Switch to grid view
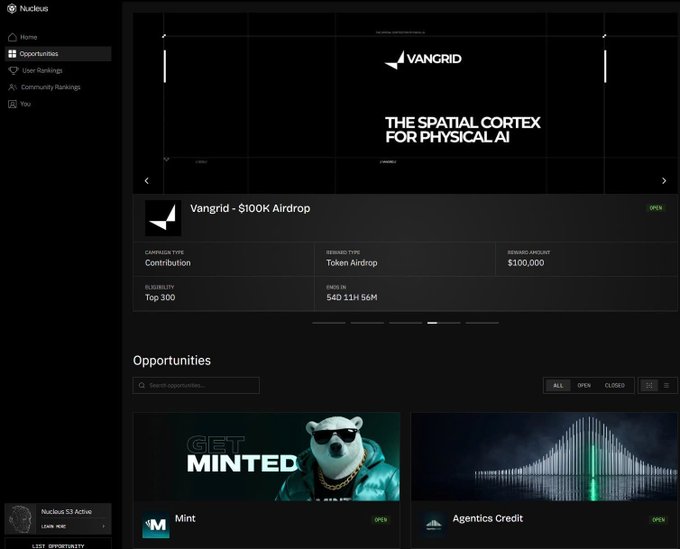Viewport: 680px width, 549px height. click(x=649, y=386)
